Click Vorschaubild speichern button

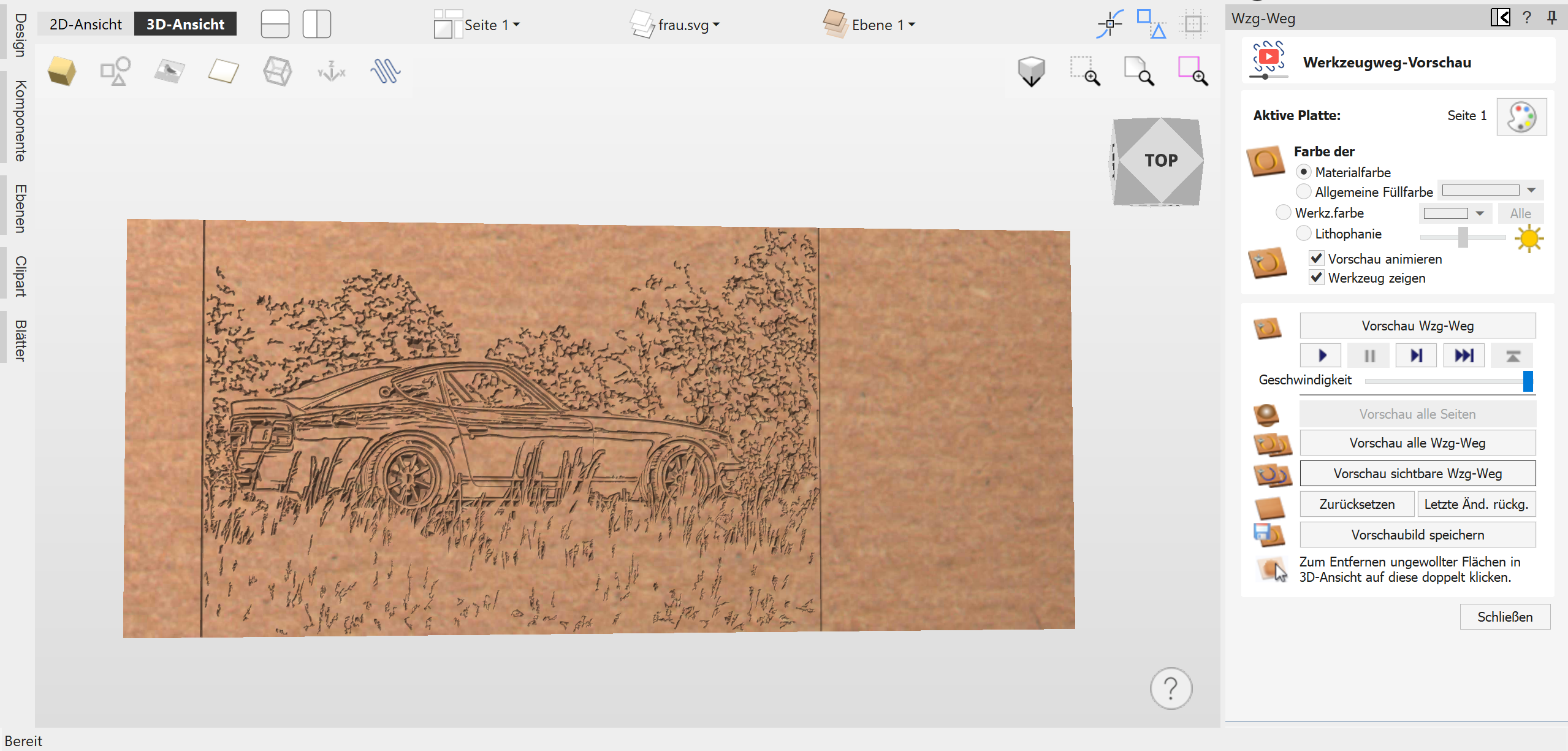pos(1417,535)
